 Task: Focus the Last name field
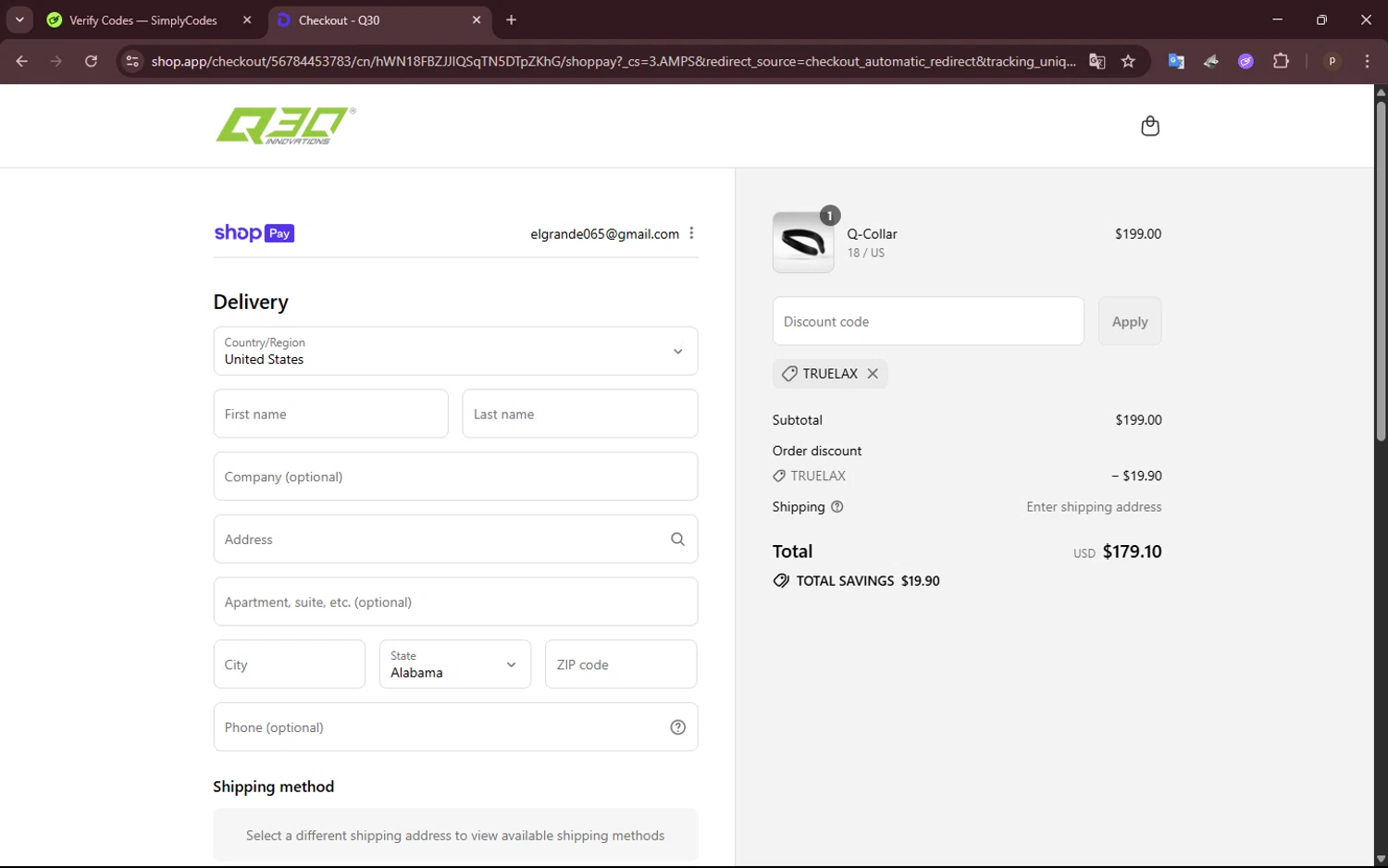[580, 414]
